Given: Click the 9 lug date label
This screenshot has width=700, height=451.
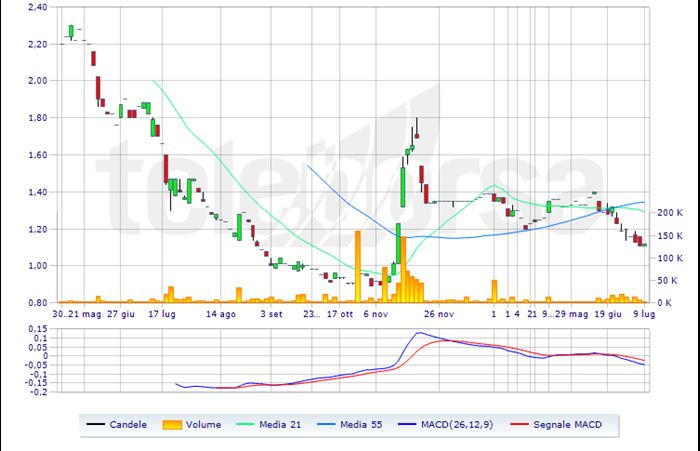Looking at the screenshot, I should coord(644,314).
